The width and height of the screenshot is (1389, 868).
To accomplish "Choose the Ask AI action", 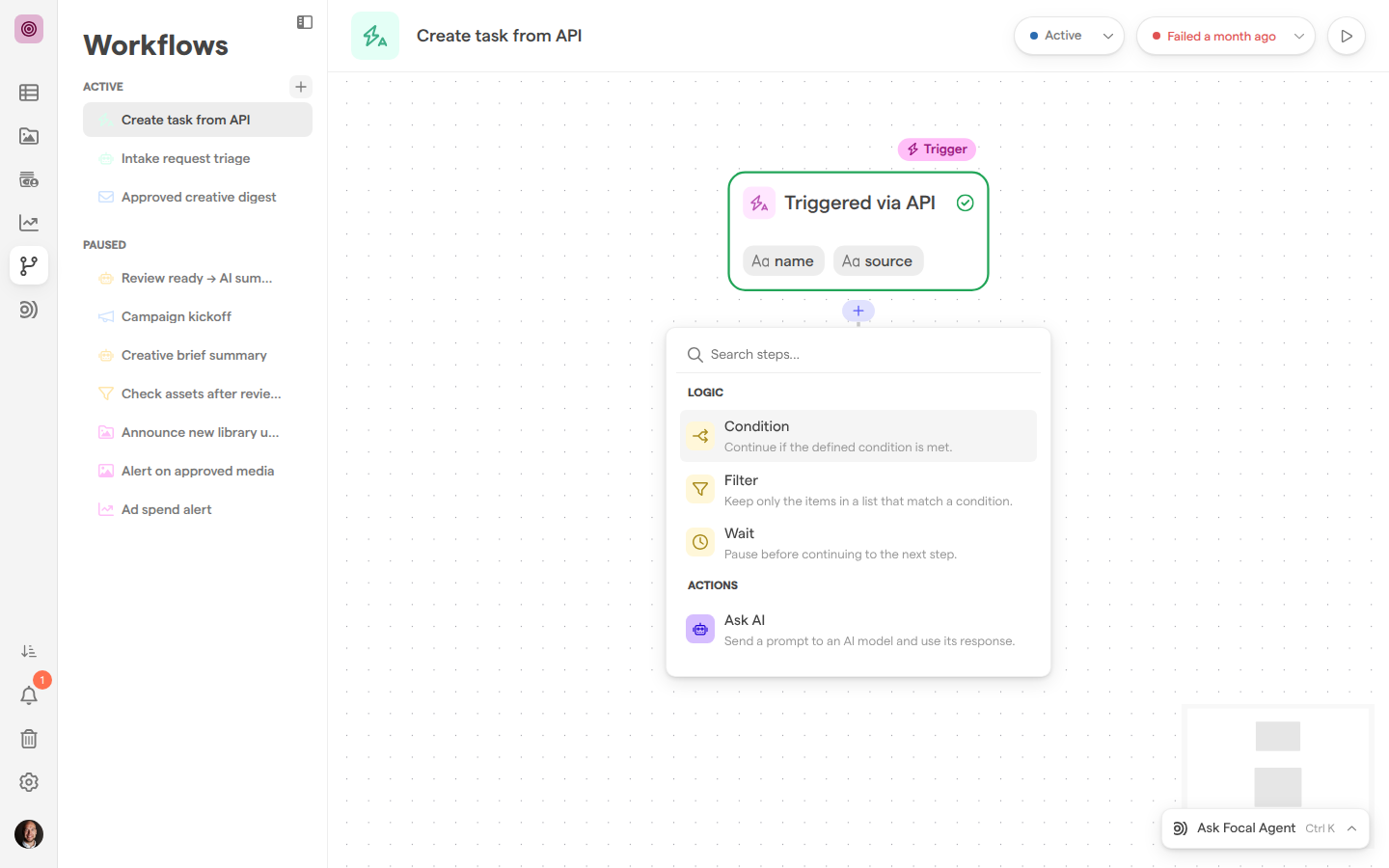I will click(858, 630).
